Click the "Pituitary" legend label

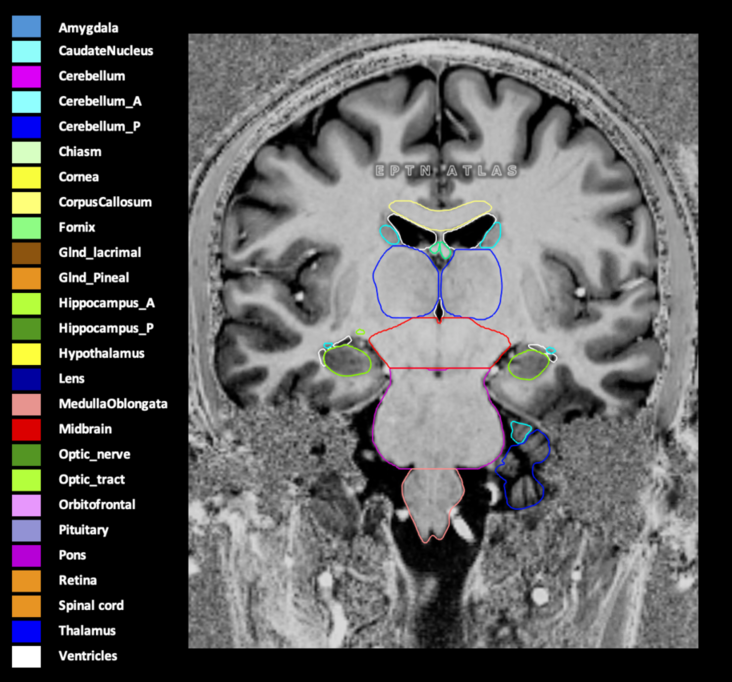84,530
